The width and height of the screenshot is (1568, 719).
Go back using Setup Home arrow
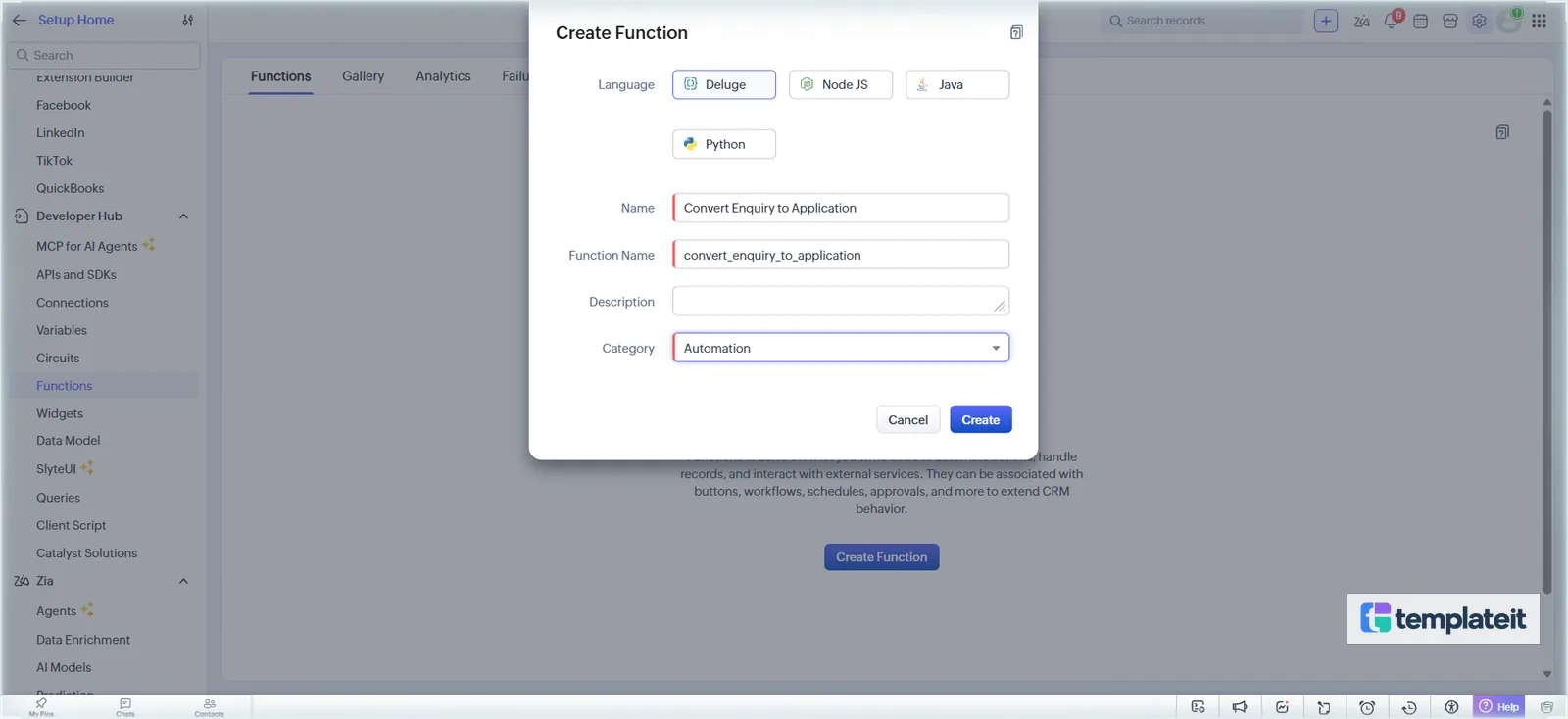pyautogui.click(x=20, y=20)
